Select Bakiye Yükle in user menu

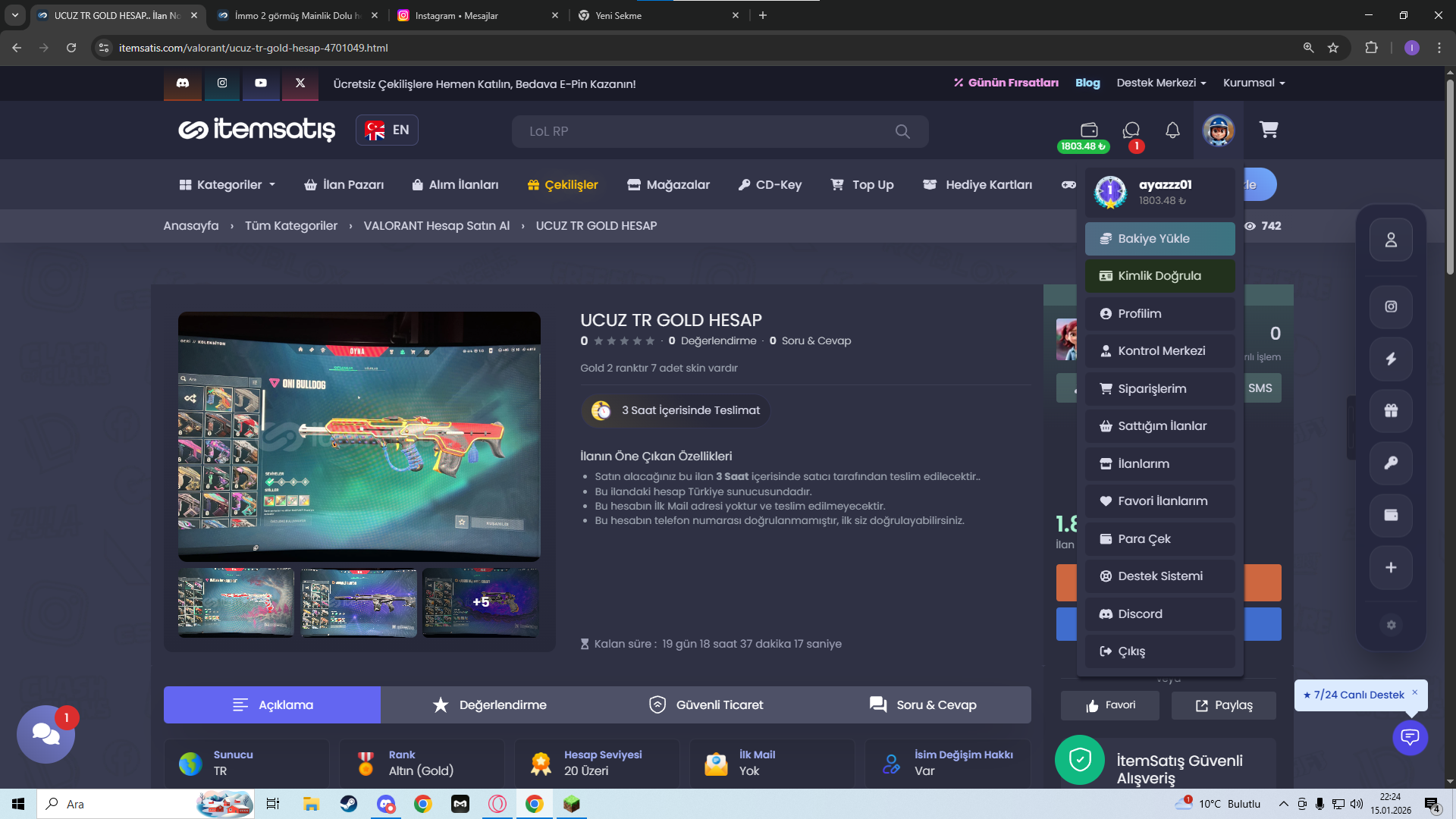point(1159,239)
